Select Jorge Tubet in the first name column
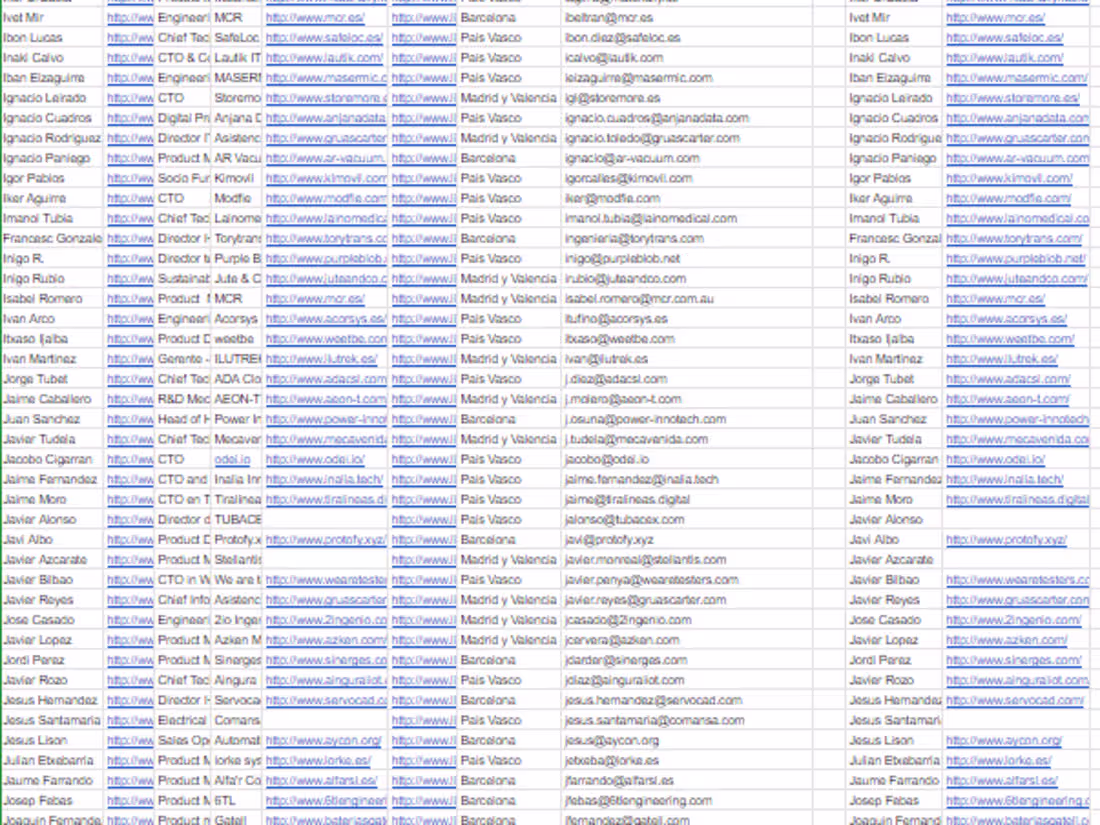Image resolution: width=1100 pixels, height=825 pixels. [35, 380]
